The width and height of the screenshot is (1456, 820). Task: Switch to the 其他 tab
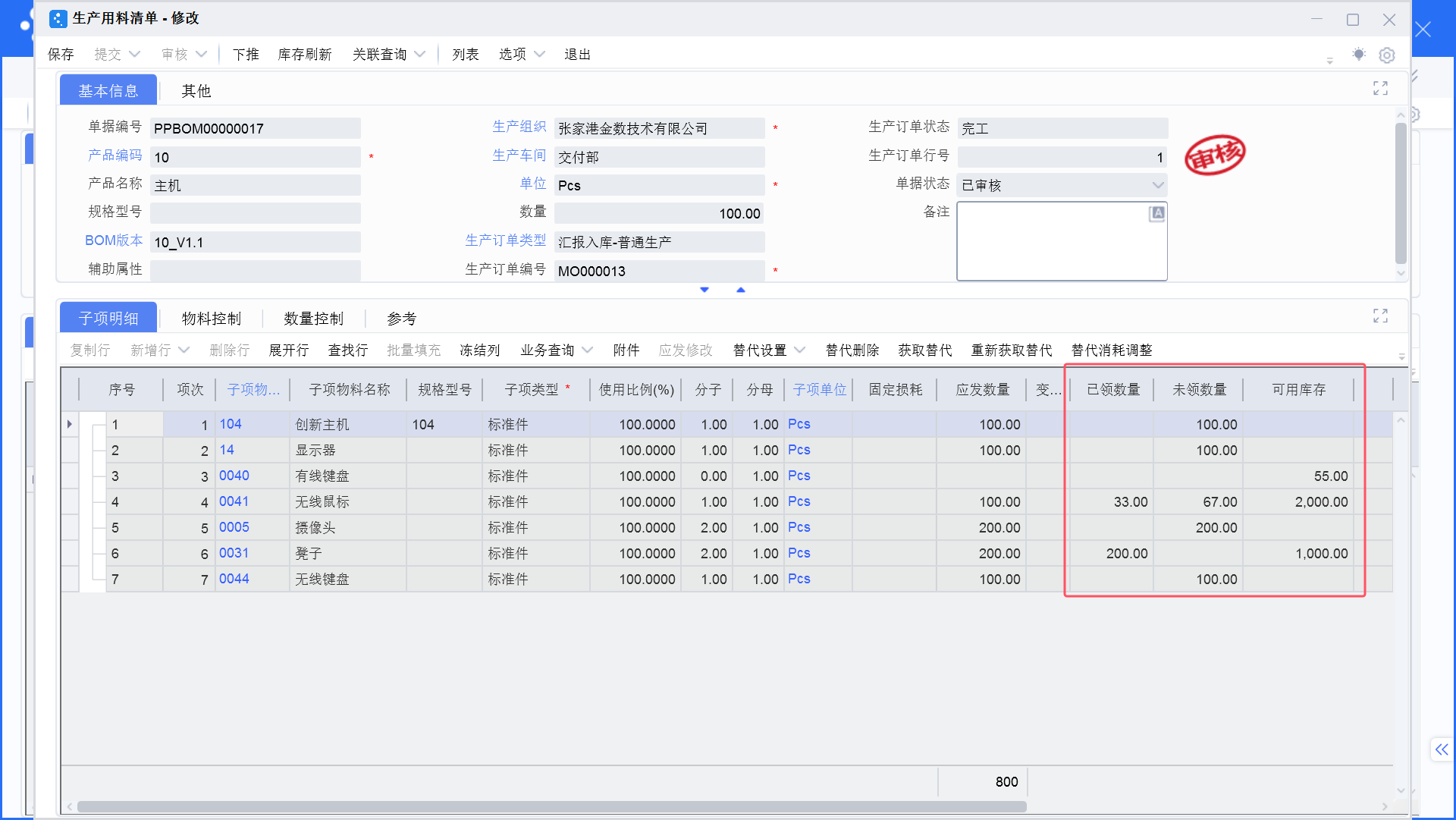coord(196,90)
